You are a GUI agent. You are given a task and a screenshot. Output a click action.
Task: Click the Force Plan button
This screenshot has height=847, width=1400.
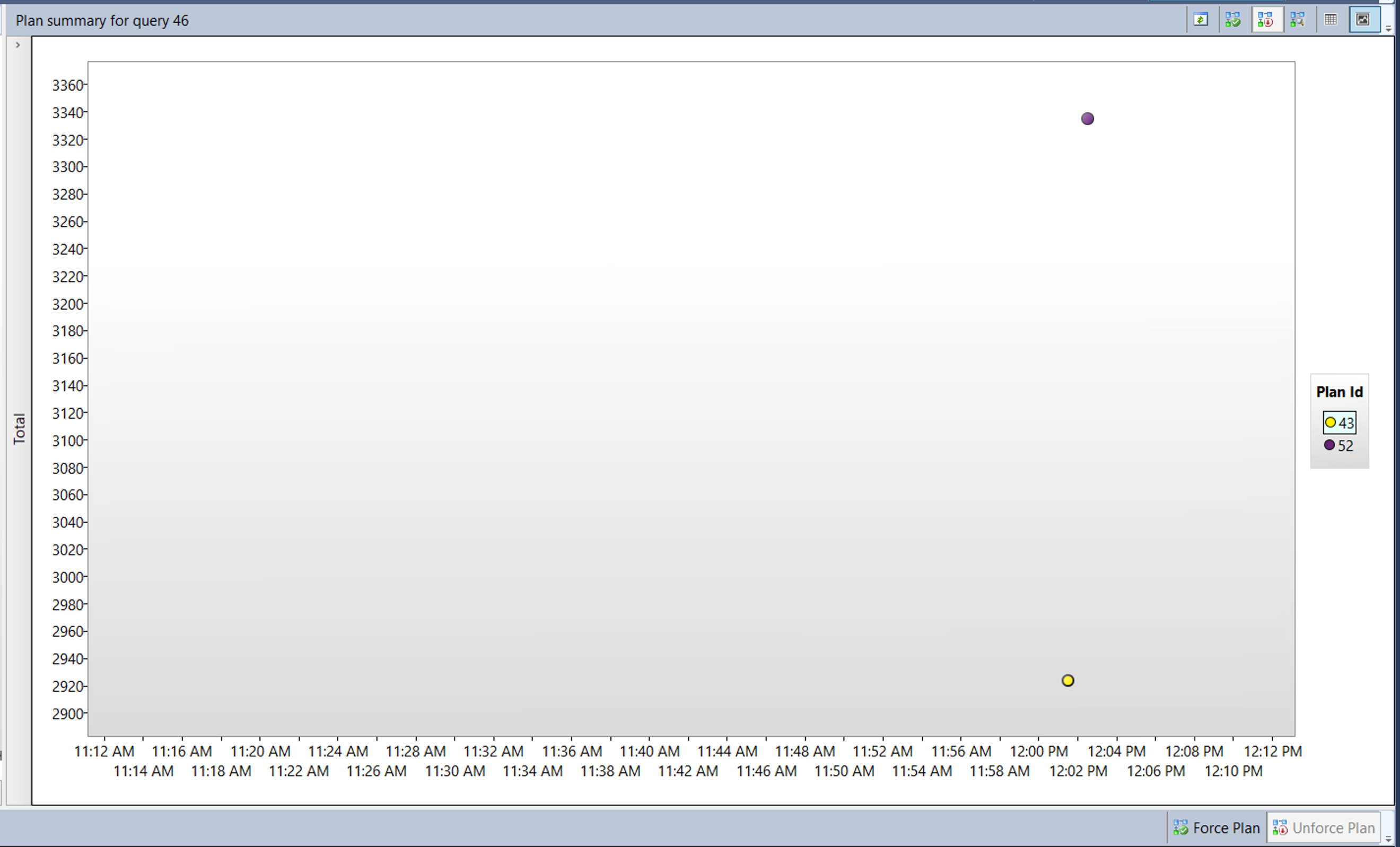pyautogui.click(x=1216, y=828)
